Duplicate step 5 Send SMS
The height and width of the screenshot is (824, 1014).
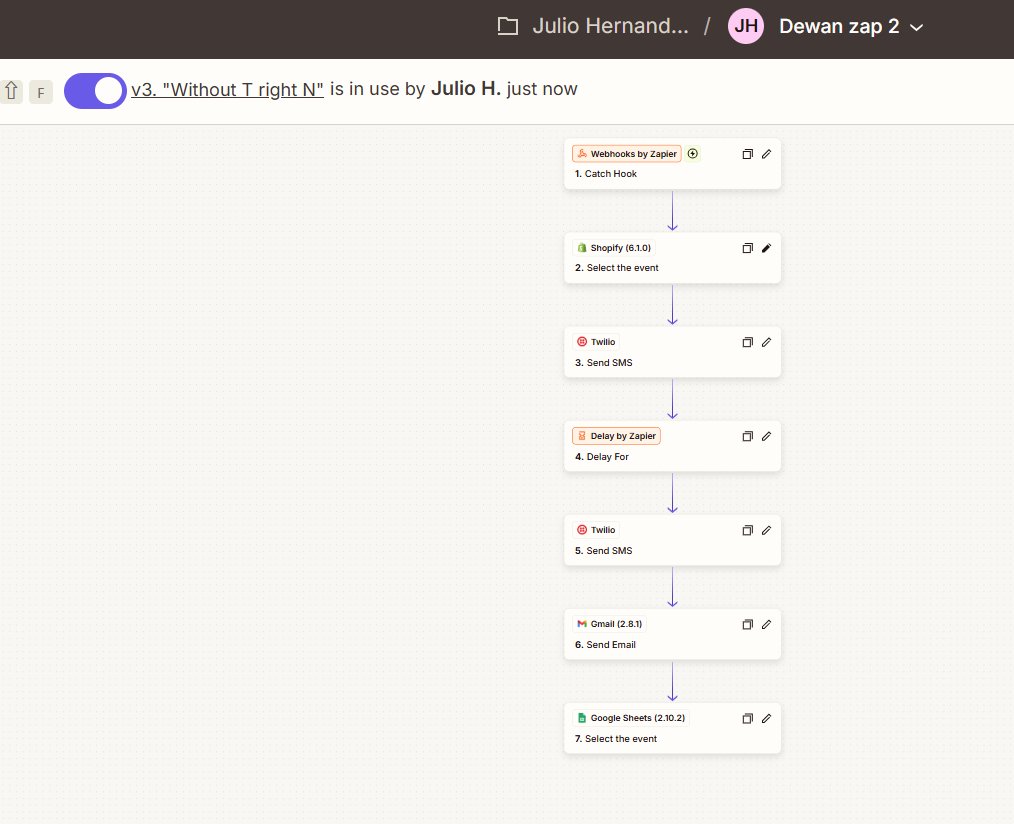[x=748, y=530]
